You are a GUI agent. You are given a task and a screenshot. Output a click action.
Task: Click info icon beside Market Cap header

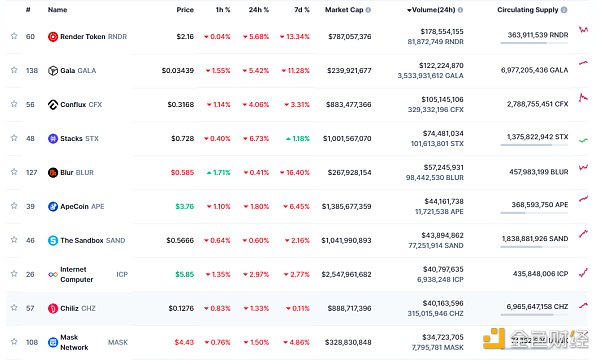tap(368, 10)
